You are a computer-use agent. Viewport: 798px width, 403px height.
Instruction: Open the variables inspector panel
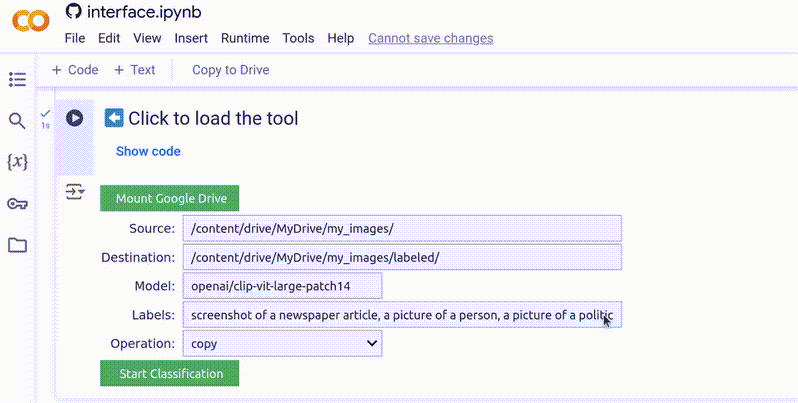17,162
